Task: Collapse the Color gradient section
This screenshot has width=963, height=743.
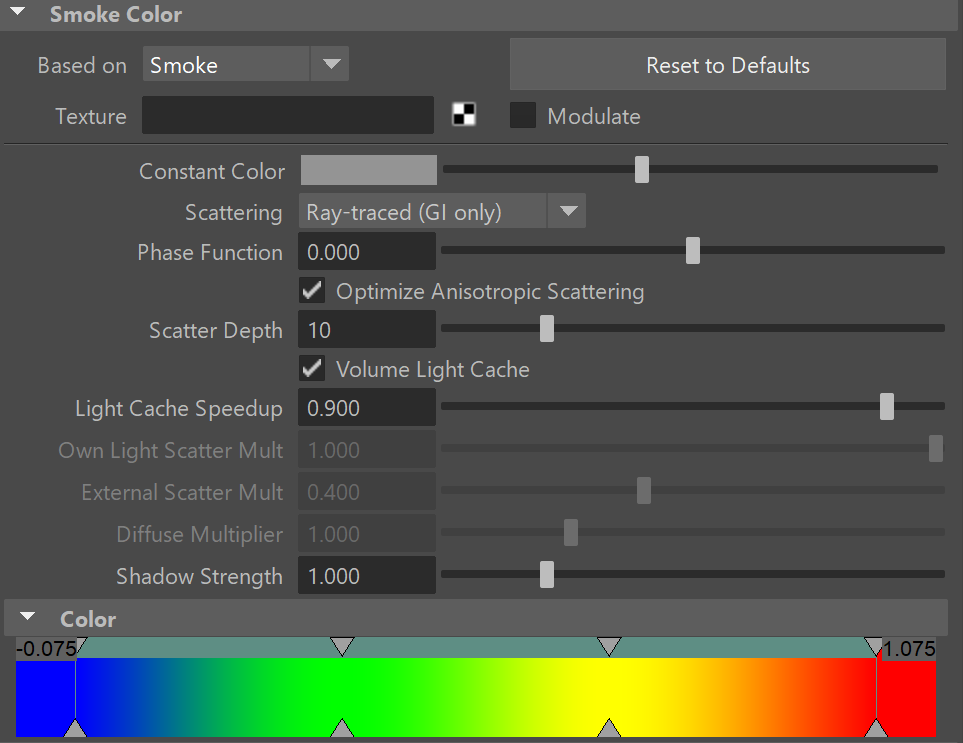Action: click(28, 617)
